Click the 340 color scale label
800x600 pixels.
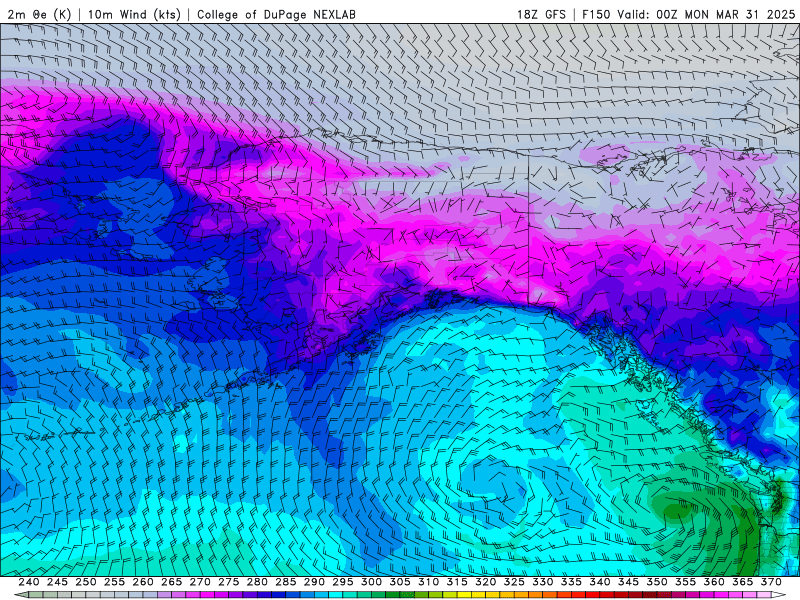click(601, 582)
